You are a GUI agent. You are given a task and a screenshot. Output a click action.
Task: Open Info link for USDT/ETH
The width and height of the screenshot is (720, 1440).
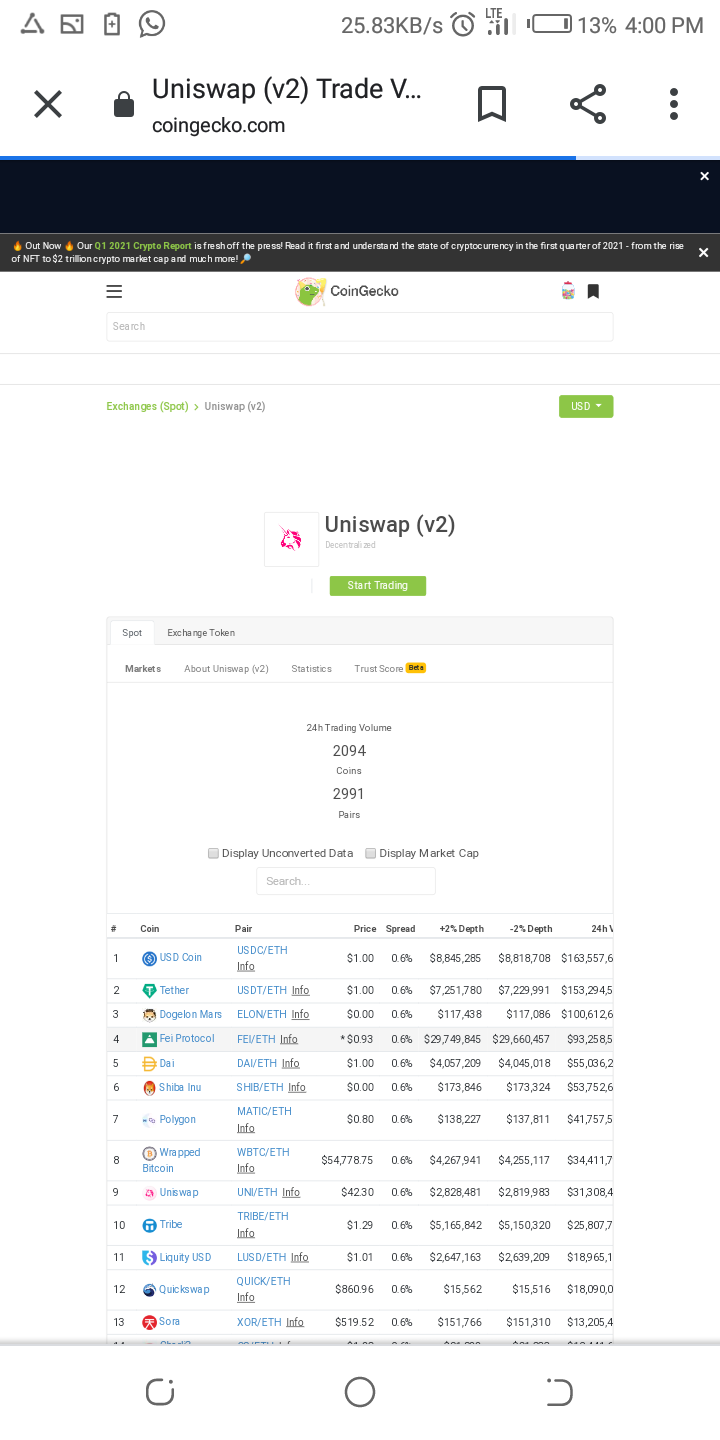coord(300,990)
